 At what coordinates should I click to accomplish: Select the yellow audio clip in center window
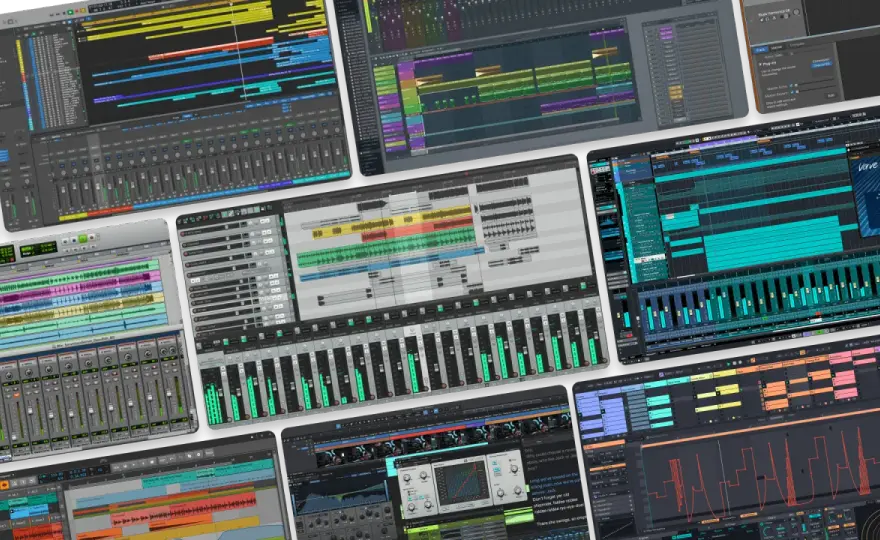point(390,221)
